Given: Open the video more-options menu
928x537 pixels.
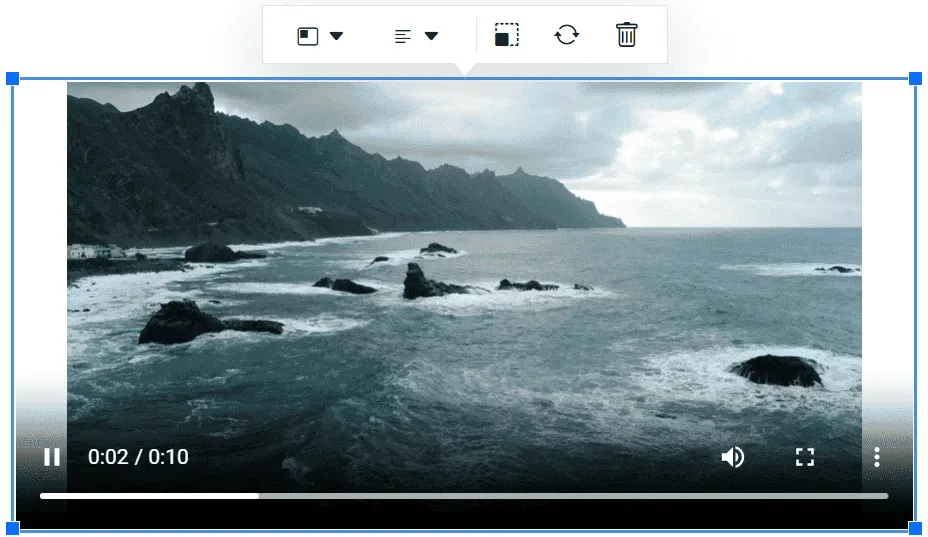Looking at the screenshot, I should (877, 457).
